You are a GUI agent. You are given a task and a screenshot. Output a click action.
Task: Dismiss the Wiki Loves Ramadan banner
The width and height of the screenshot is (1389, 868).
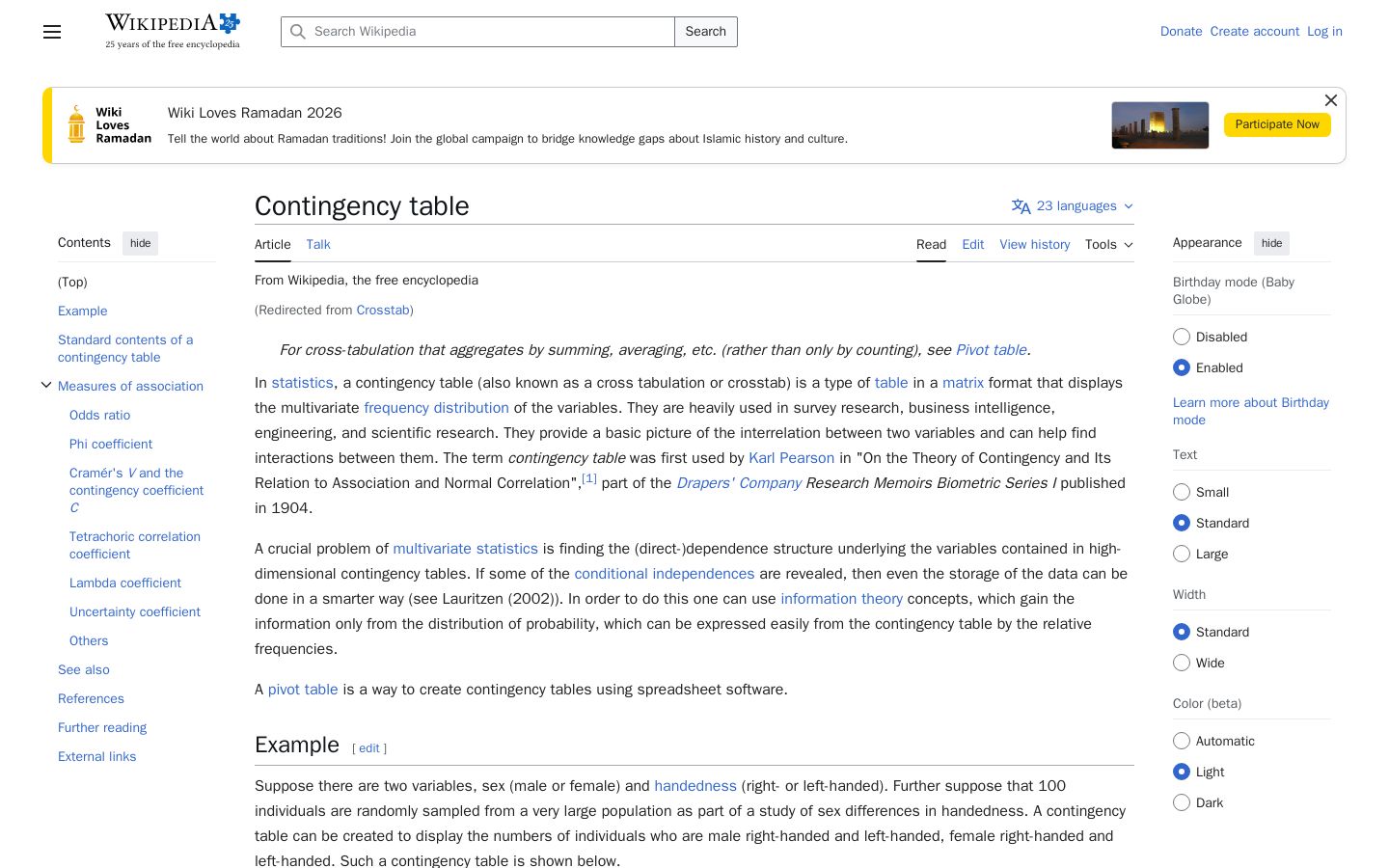(x=1330, y=100)
